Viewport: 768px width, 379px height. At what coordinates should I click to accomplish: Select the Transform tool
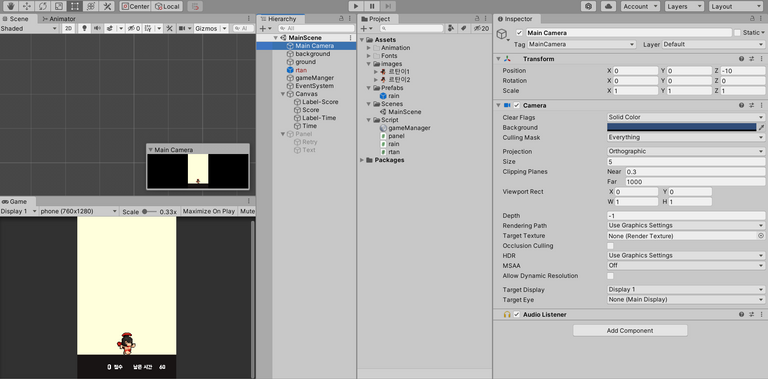(90, 6)
